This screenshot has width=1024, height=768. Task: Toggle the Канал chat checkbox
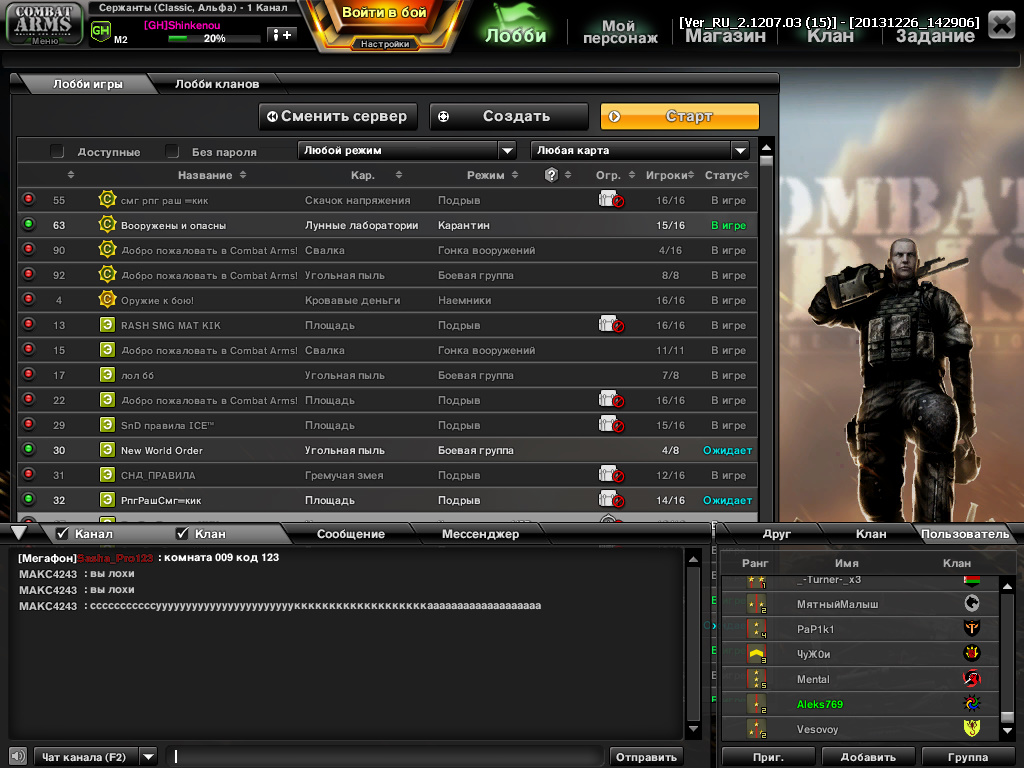pyautogui.click(x=63, y=534)
